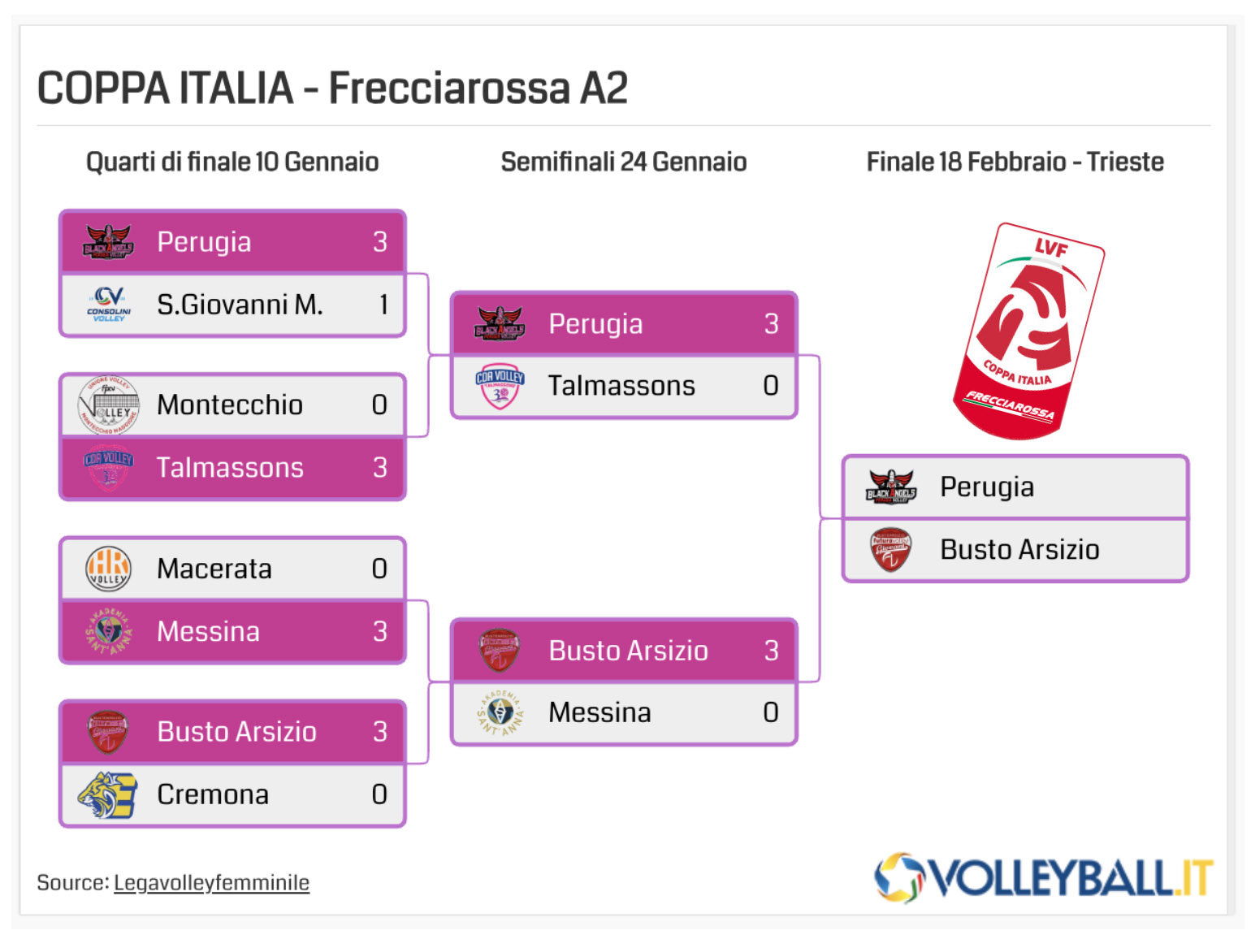Image resolution: width=1251 pixels, height=952 pixels.
Task: Click the Quarti di finale 10 Gennaio heading
Action: click(232, 162)
